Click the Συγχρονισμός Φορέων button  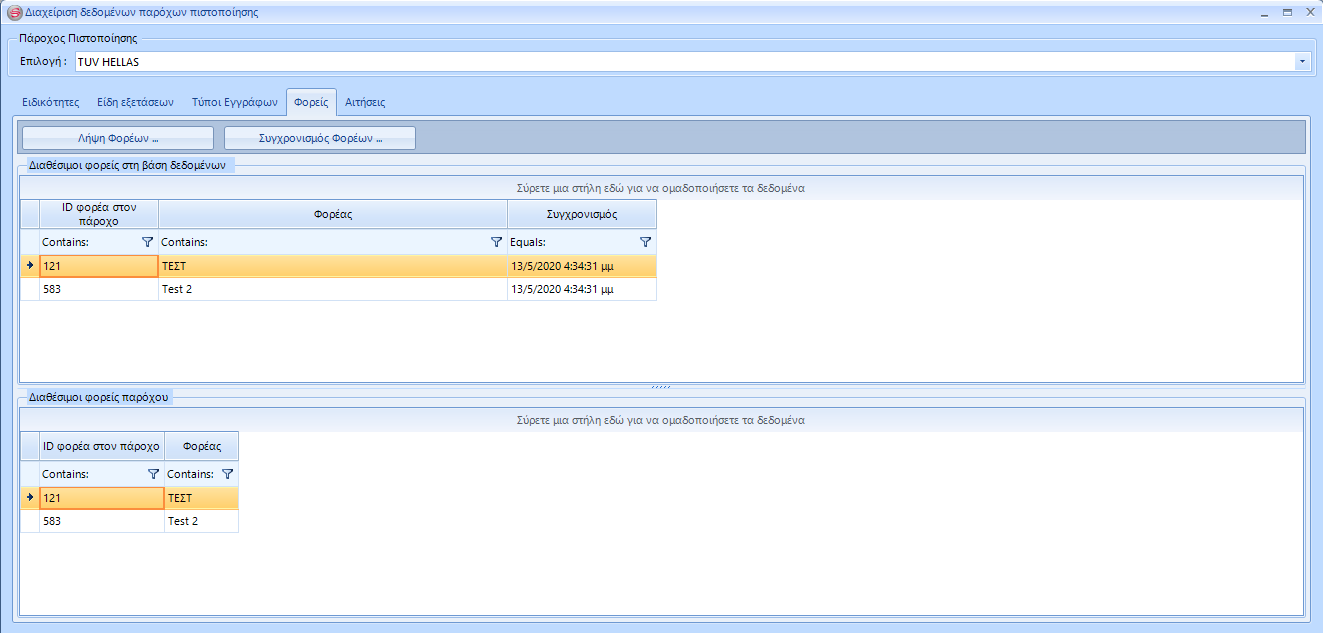(x=320, y=138)
